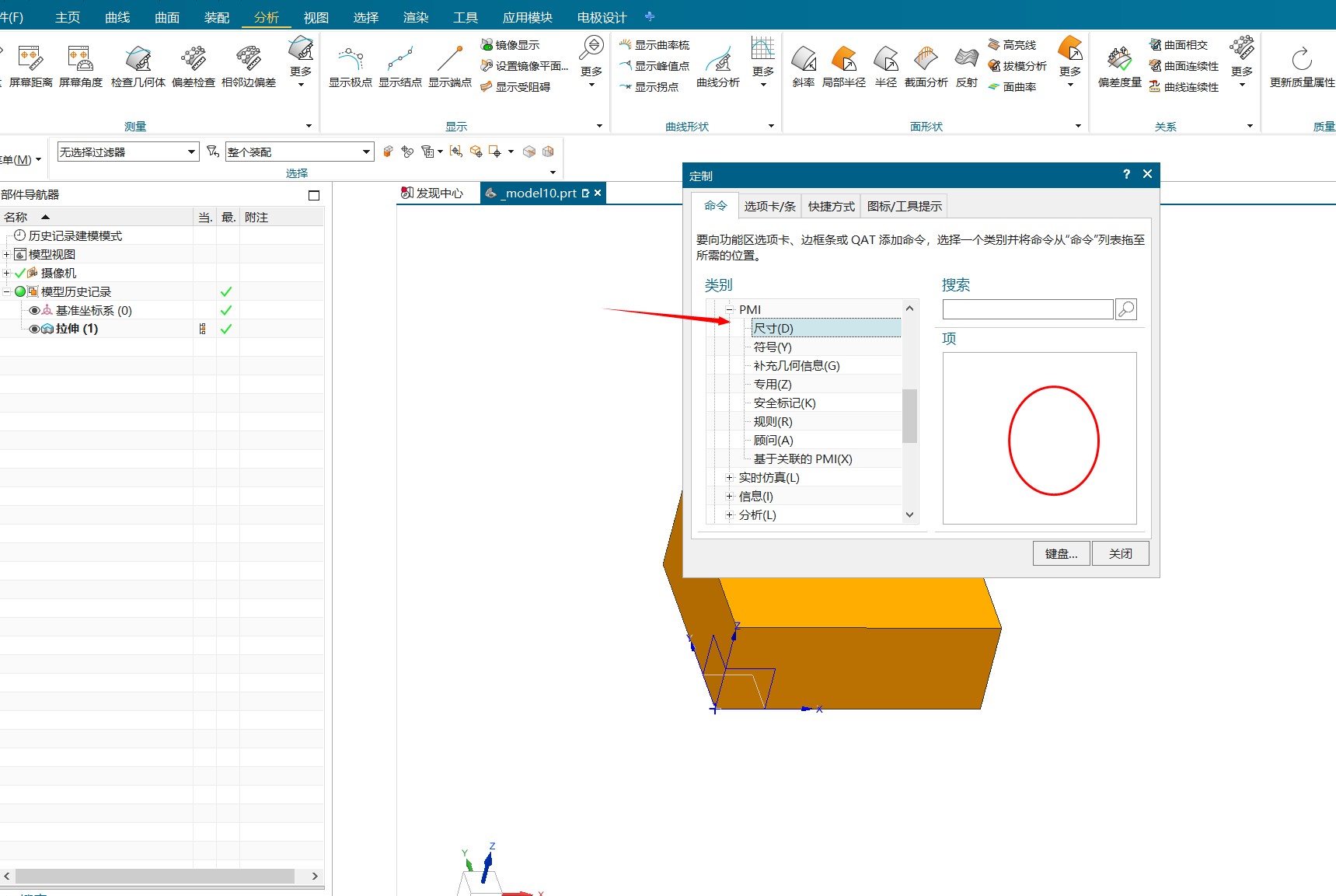Open the 截面分析 tool
The width and height of the screenshot is (1336, 896).
(926, 66)
